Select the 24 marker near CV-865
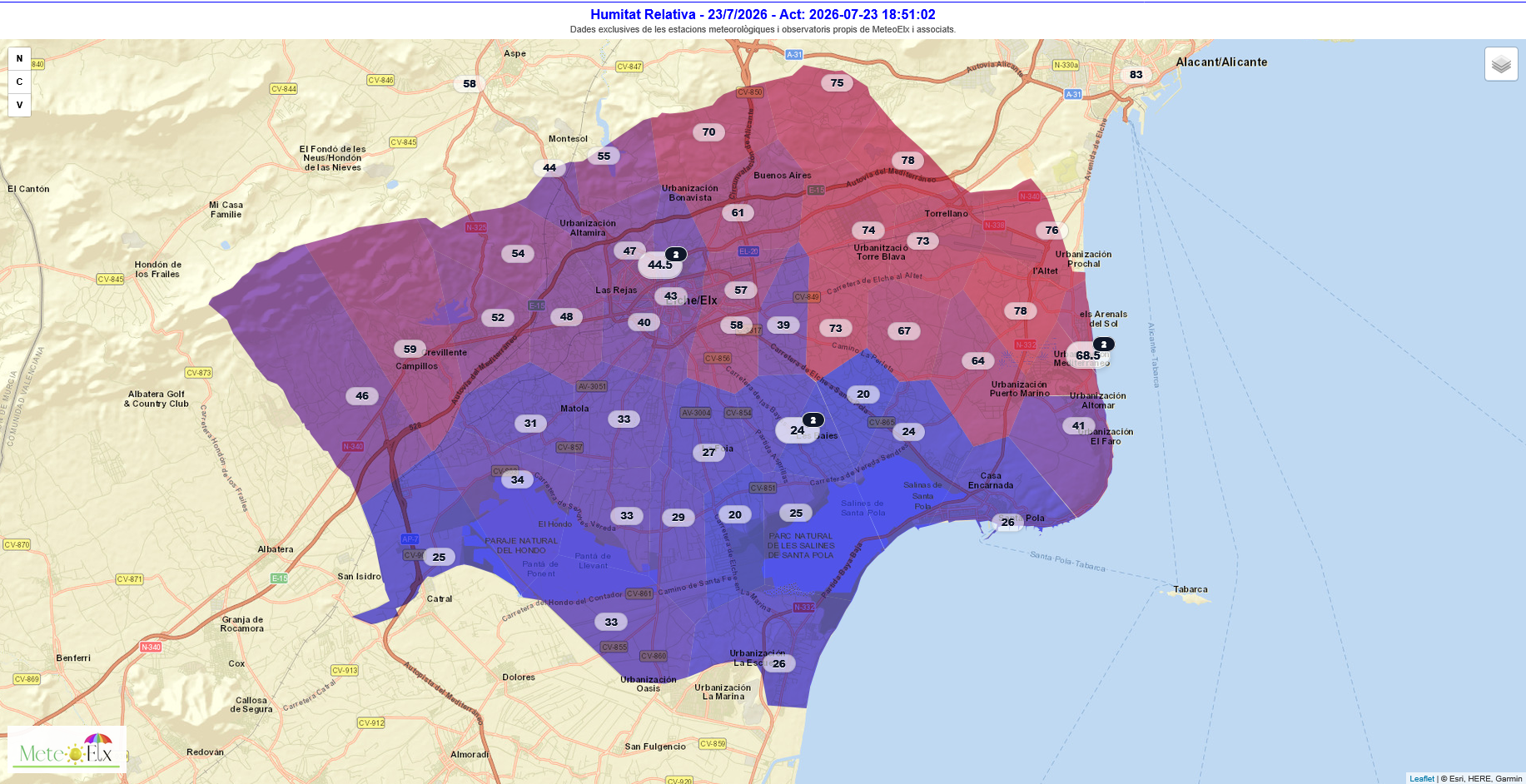This screenshot has width=1526, height=784. pos(909,431)
